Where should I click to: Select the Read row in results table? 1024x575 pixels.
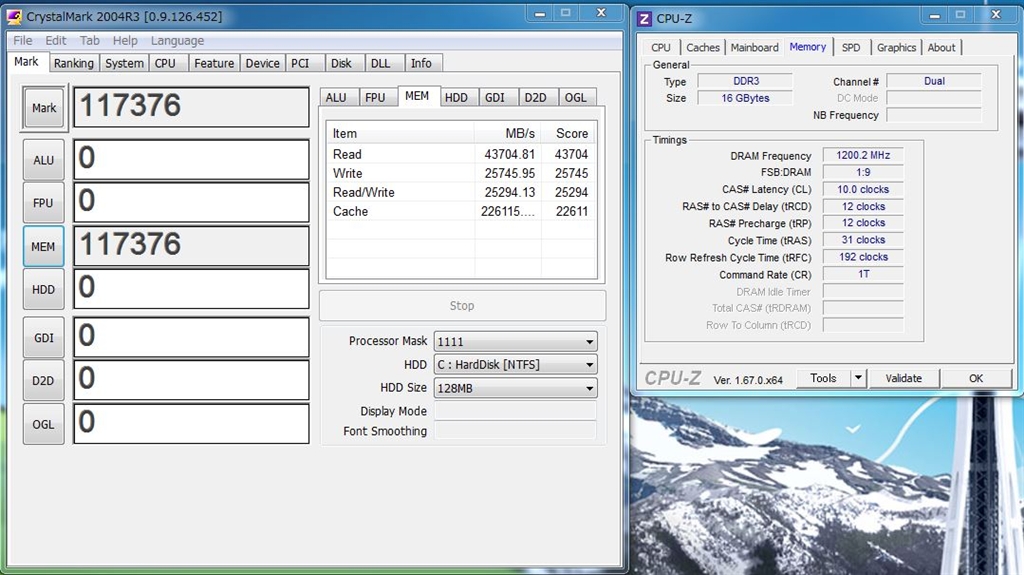[461, 154]
